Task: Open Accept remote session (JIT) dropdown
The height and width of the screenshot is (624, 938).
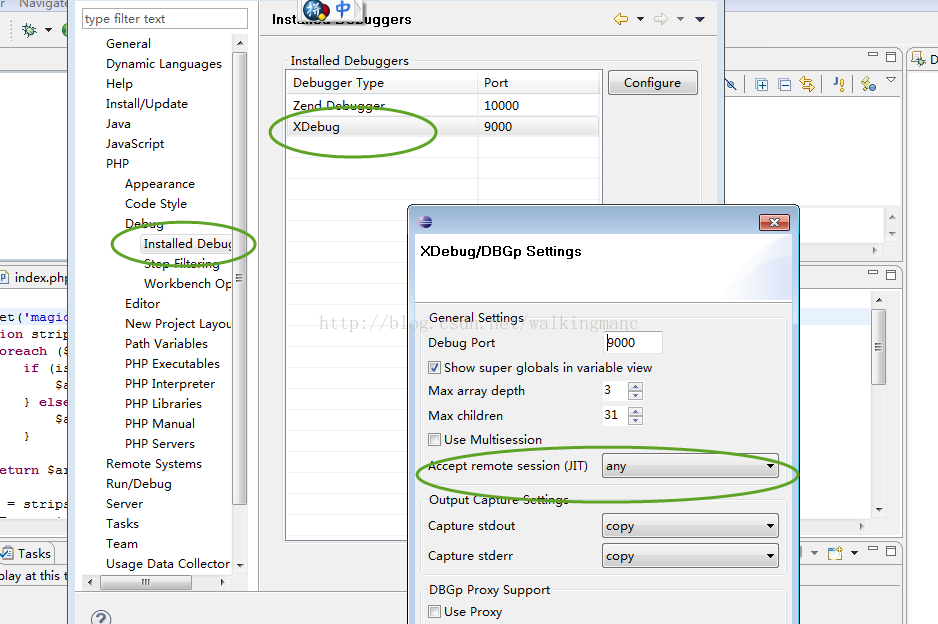Action: 690,466
